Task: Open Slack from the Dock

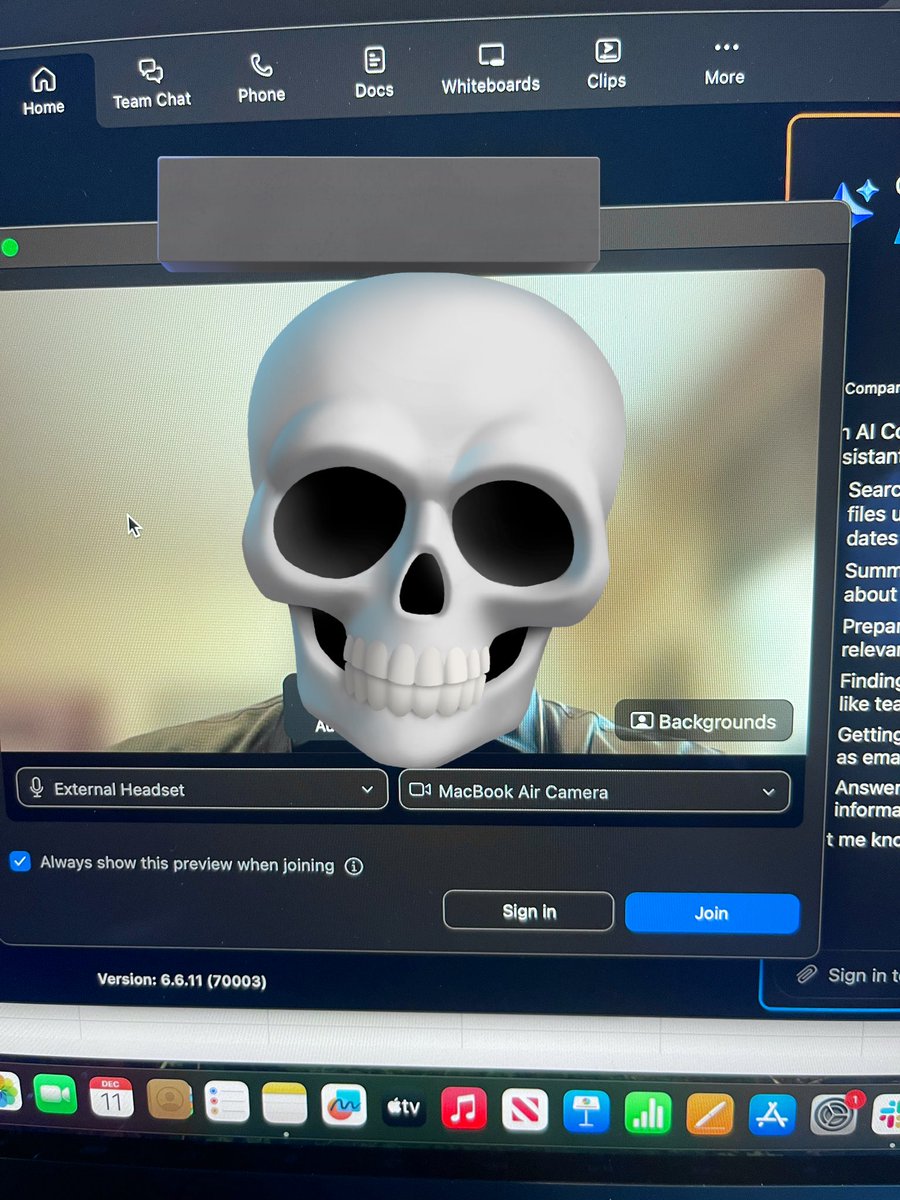Action: coord(887,1114)
